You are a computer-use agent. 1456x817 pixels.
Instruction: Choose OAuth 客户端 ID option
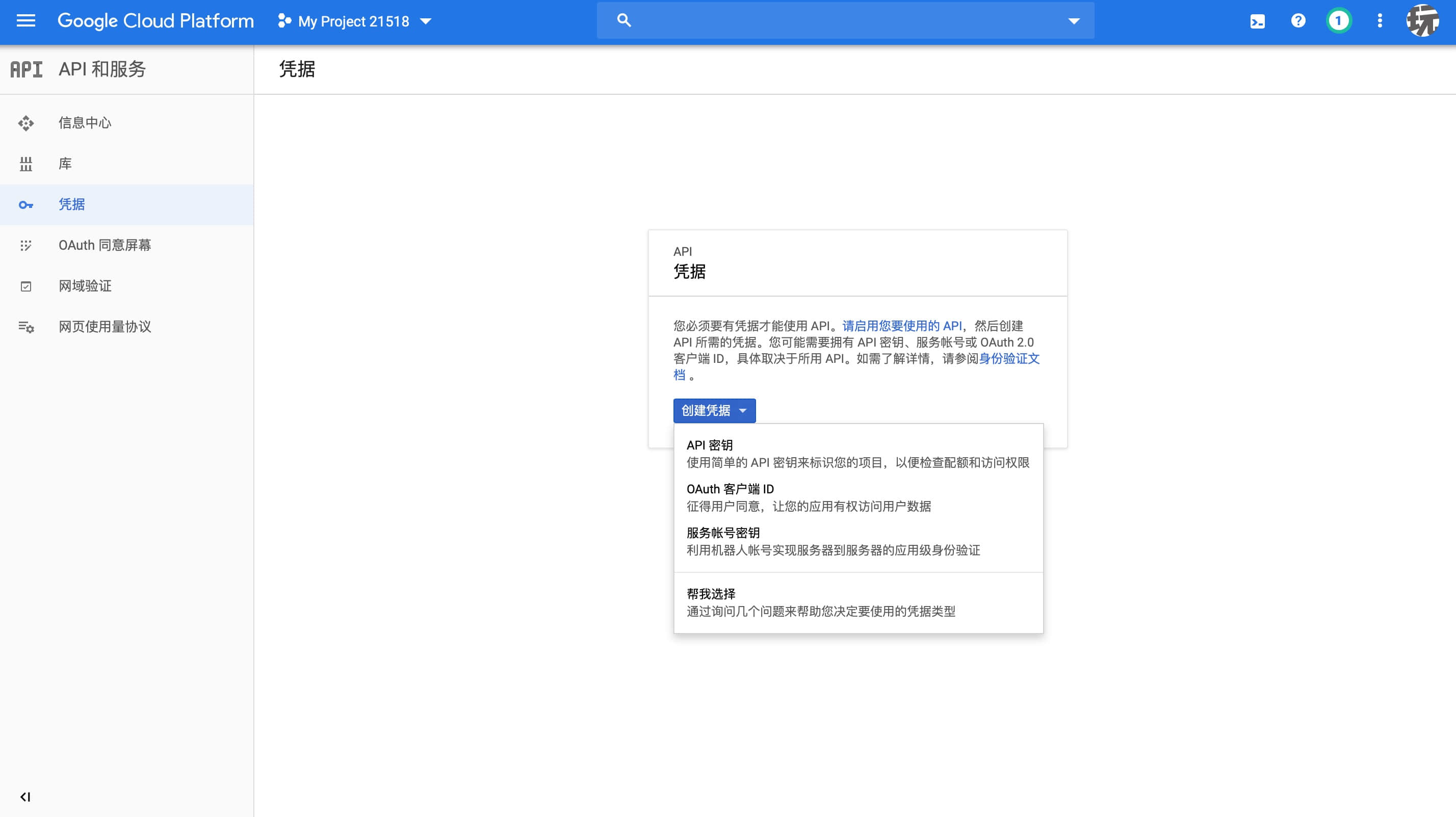pos(859,497)
